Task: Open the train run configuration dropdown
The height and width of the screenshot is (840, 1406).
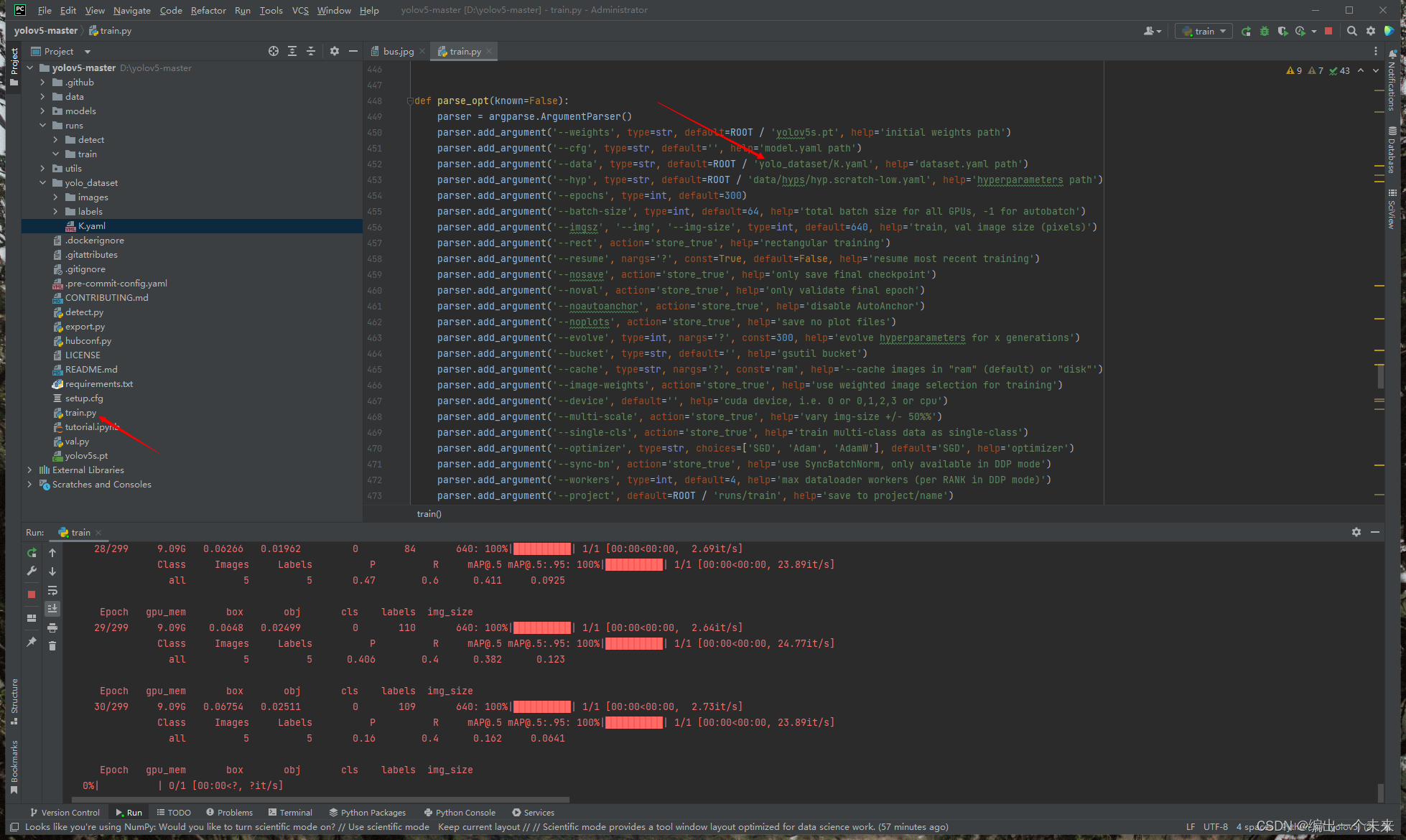Action: [x=1204, y=31]
